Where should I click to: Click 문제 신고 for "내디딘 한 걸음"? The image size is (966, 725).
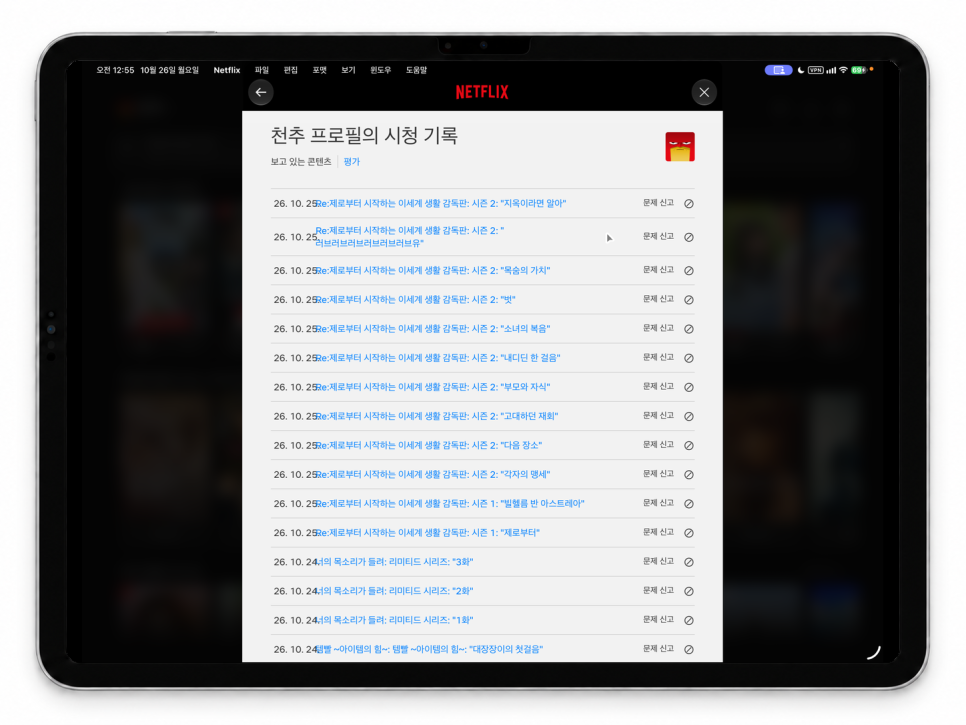coord(659,357)
